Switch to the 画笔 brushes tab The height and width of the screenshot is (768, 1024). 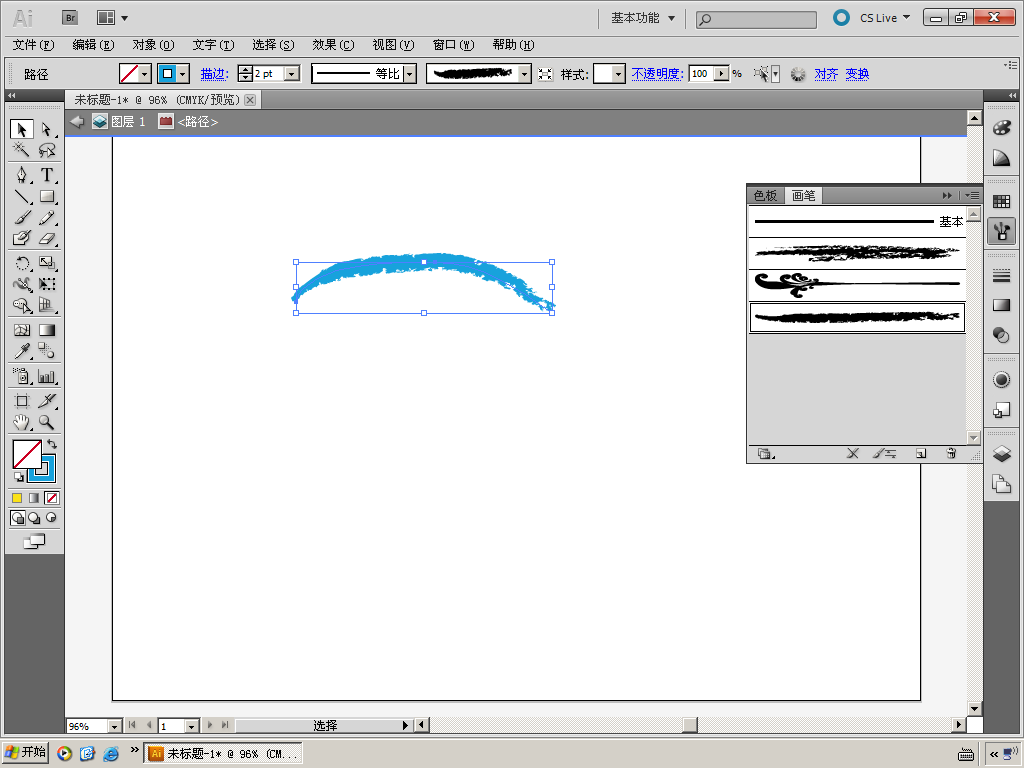coord(803,195)
